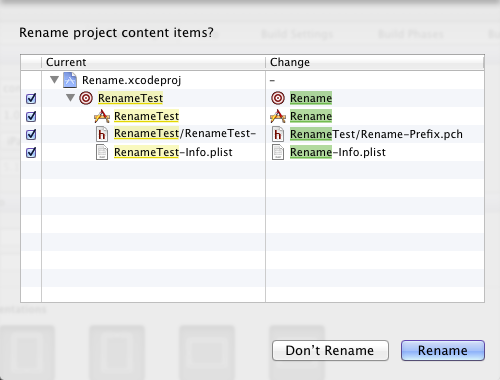Choose Don't Rename
The width and height of the screenshot is (500, 380).
pyautogui.click(x=330, y=350)
